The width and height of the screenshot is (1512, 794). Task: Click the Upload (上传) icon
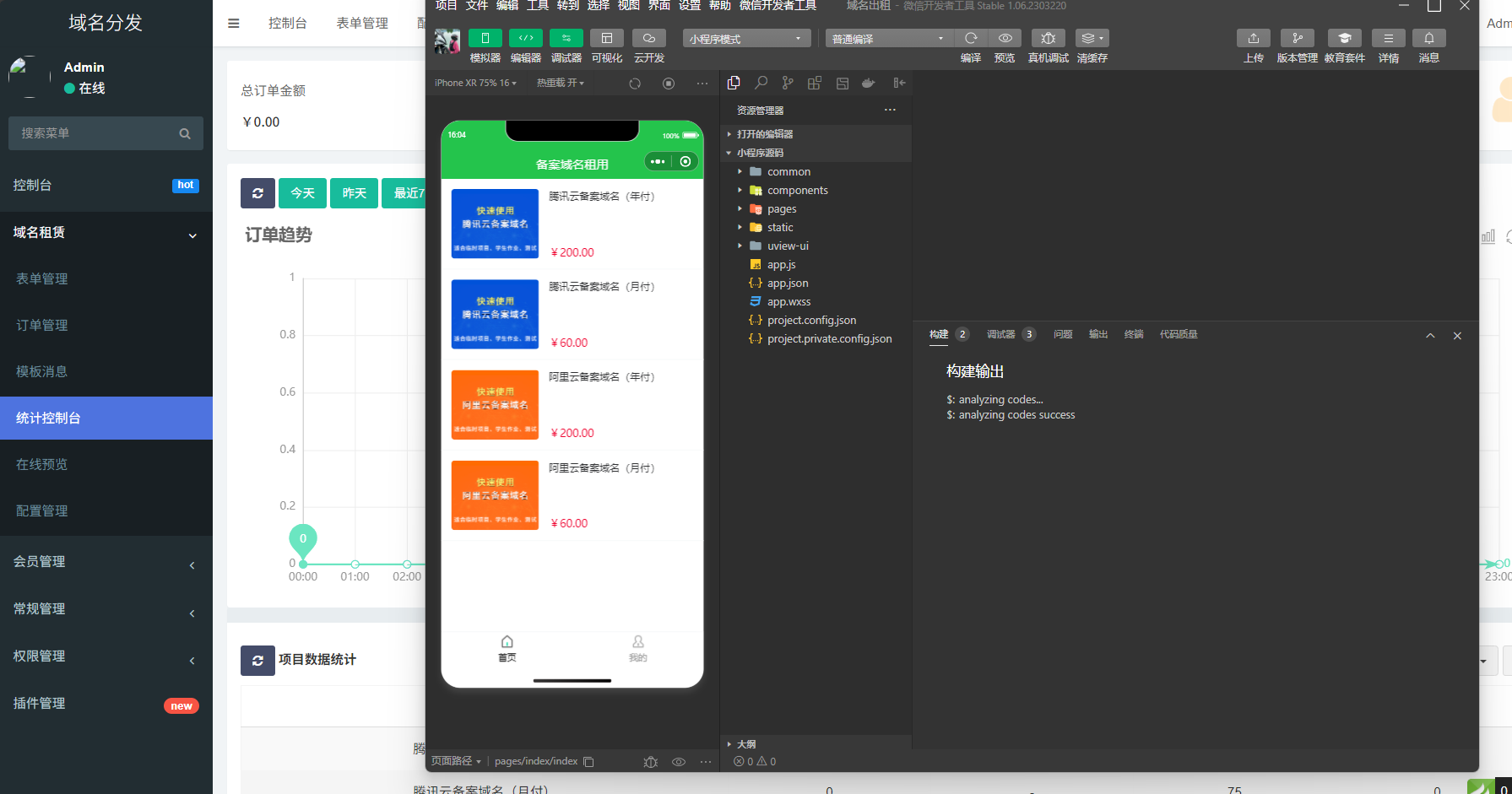coord(1253,39)
